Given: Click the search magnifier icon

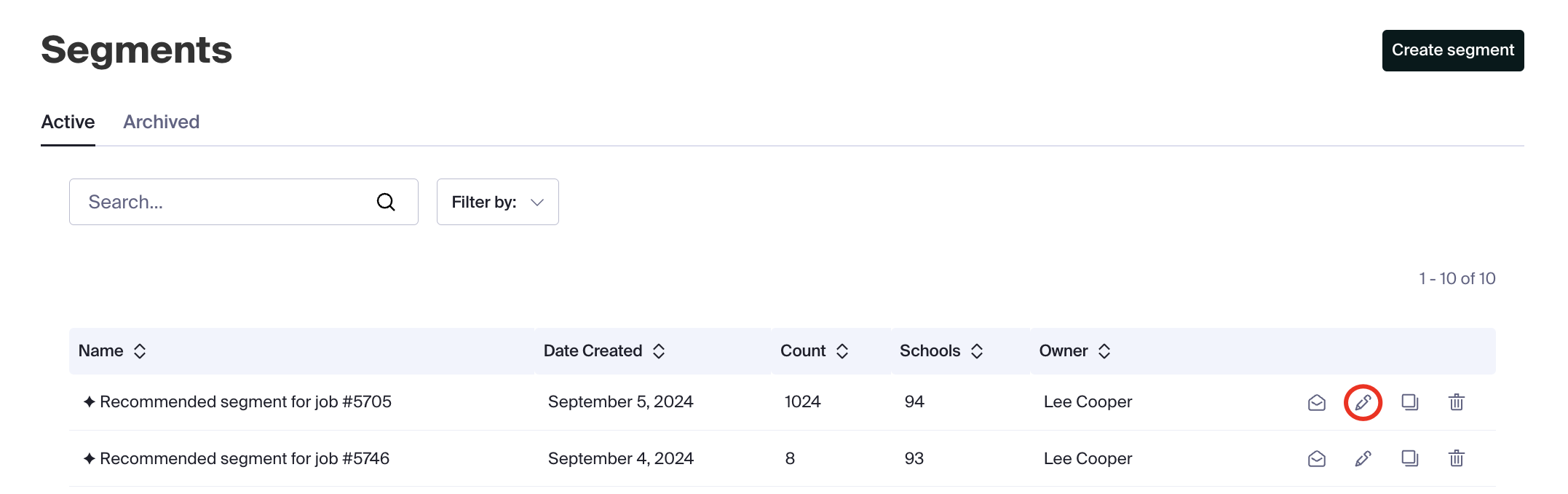Looking at the screenshot, I should (386, 202).
